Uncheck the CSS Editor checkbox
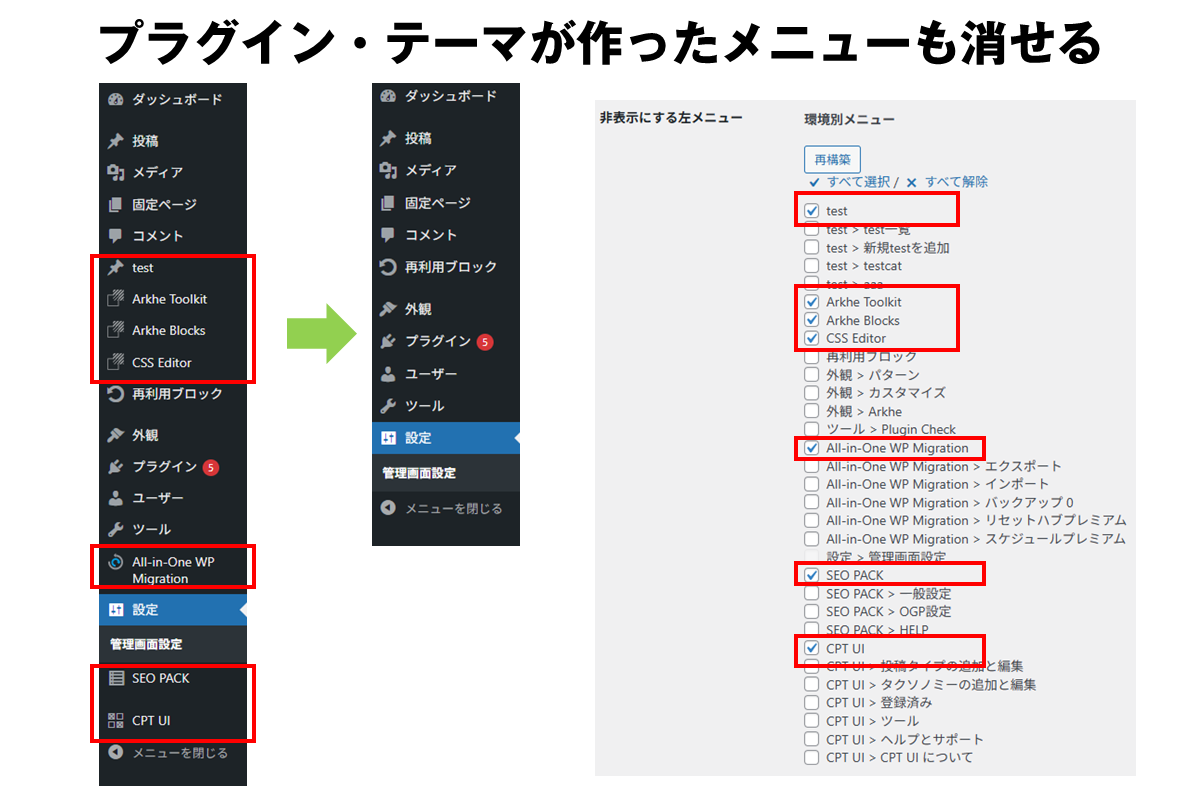The height and width of the screenshot is (800, 1200). [812, 338]
